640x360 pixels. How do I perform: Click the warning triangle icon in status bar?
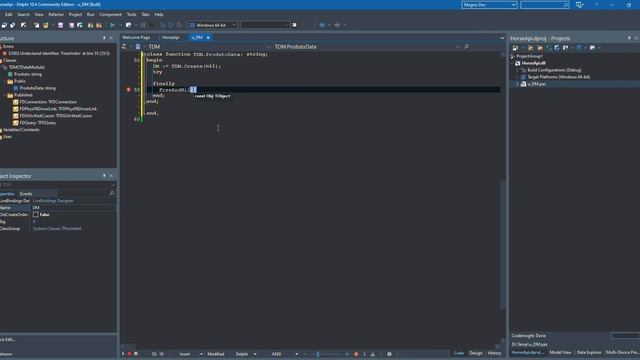pos(373,354)
